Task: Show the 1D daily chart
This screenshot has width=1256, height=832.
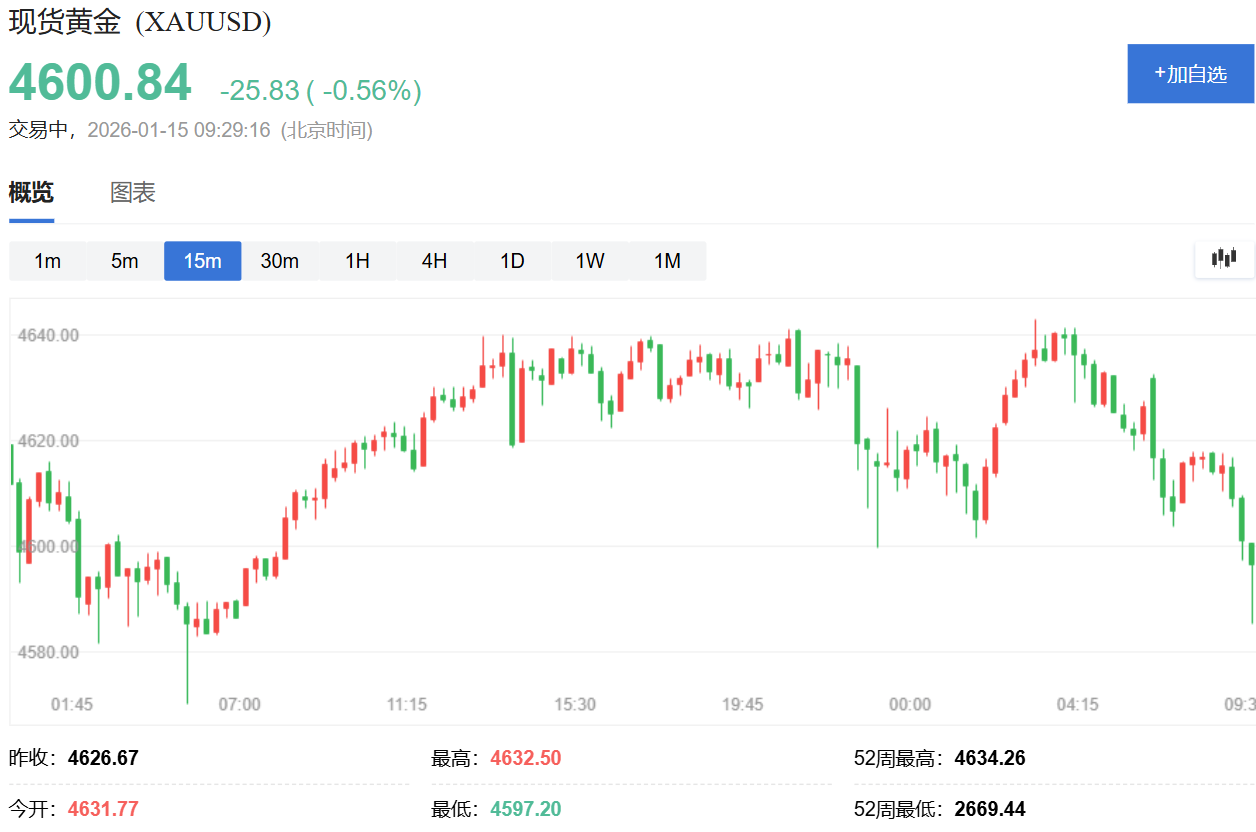Action: (512, 261)
